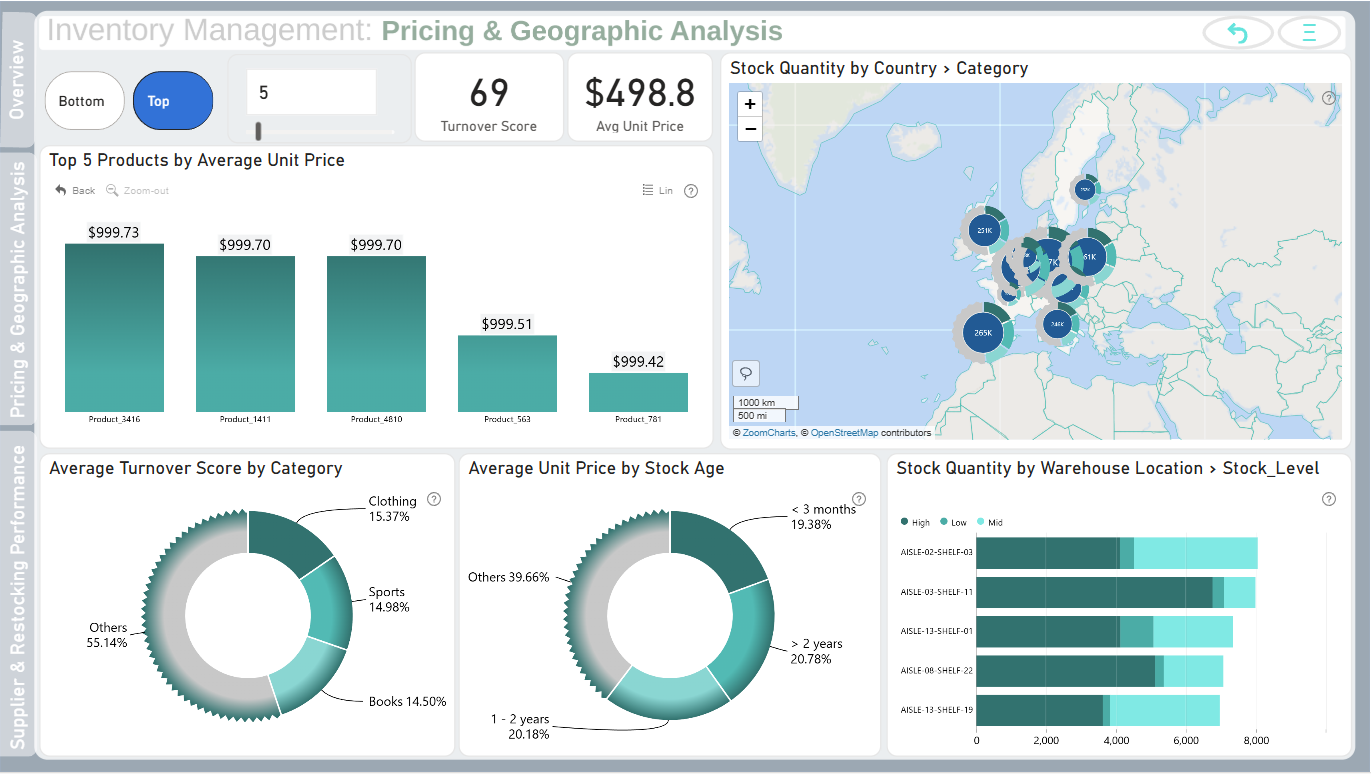
Task: Open Supplier & Restocking Performance tab
Action: (17, 596)
